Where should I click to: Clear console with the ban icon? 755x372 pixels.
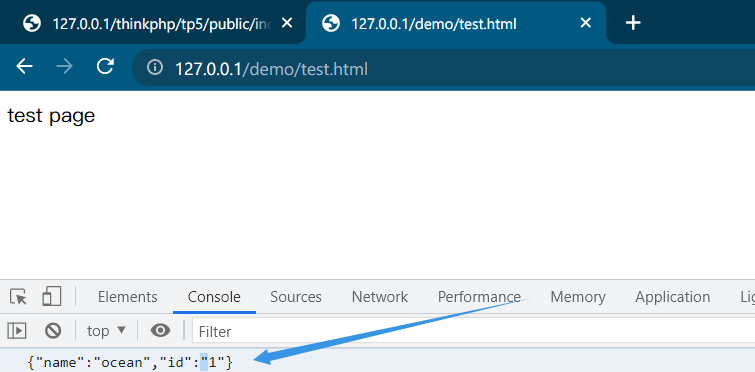[x=53, y=331]
